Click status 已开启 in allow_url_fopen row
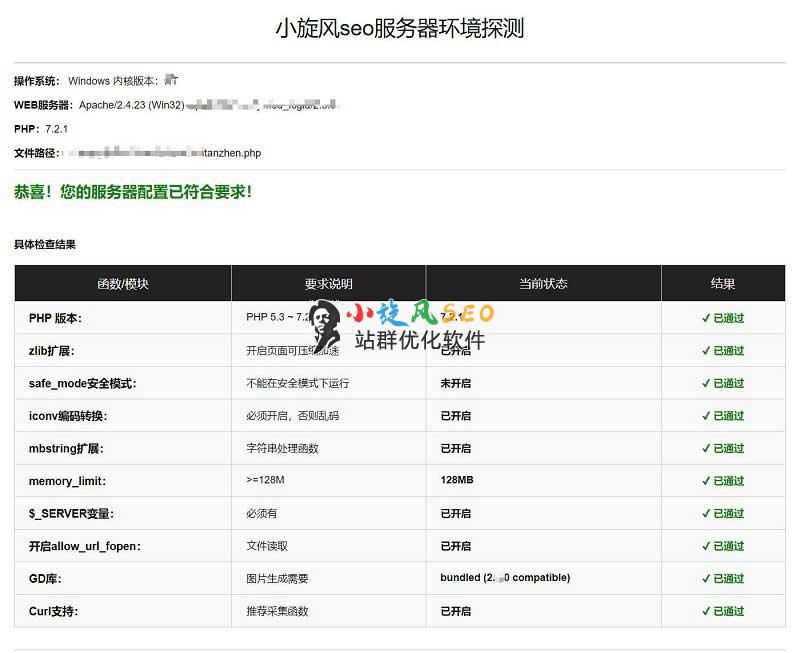The width and height of the screenshot is (800, 653). (456, 546)
